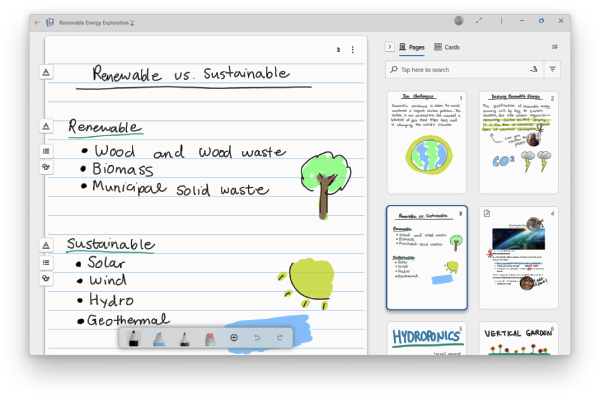Click the page number 3 indicator
The width and height of the screenshot is (600, 399).
point(338,50)
